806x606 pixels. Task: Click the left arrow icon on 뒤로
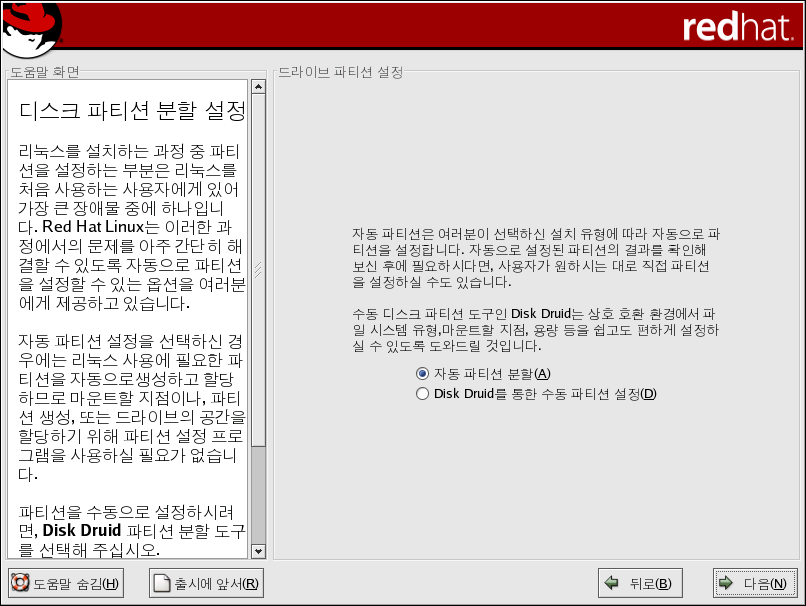[611, 584]
